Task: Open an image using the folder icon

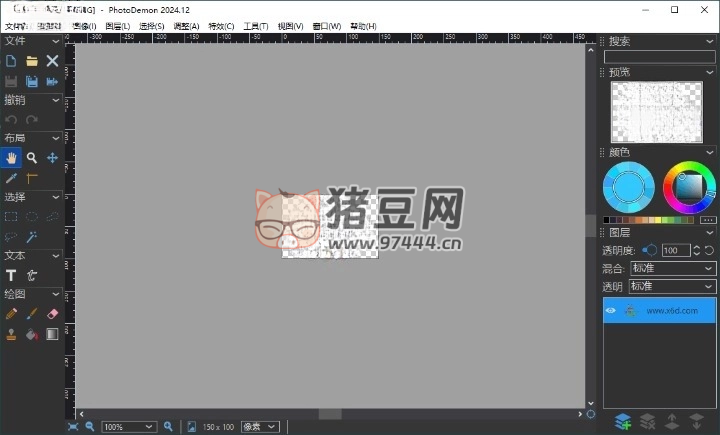Action: [x=32, y=61]
